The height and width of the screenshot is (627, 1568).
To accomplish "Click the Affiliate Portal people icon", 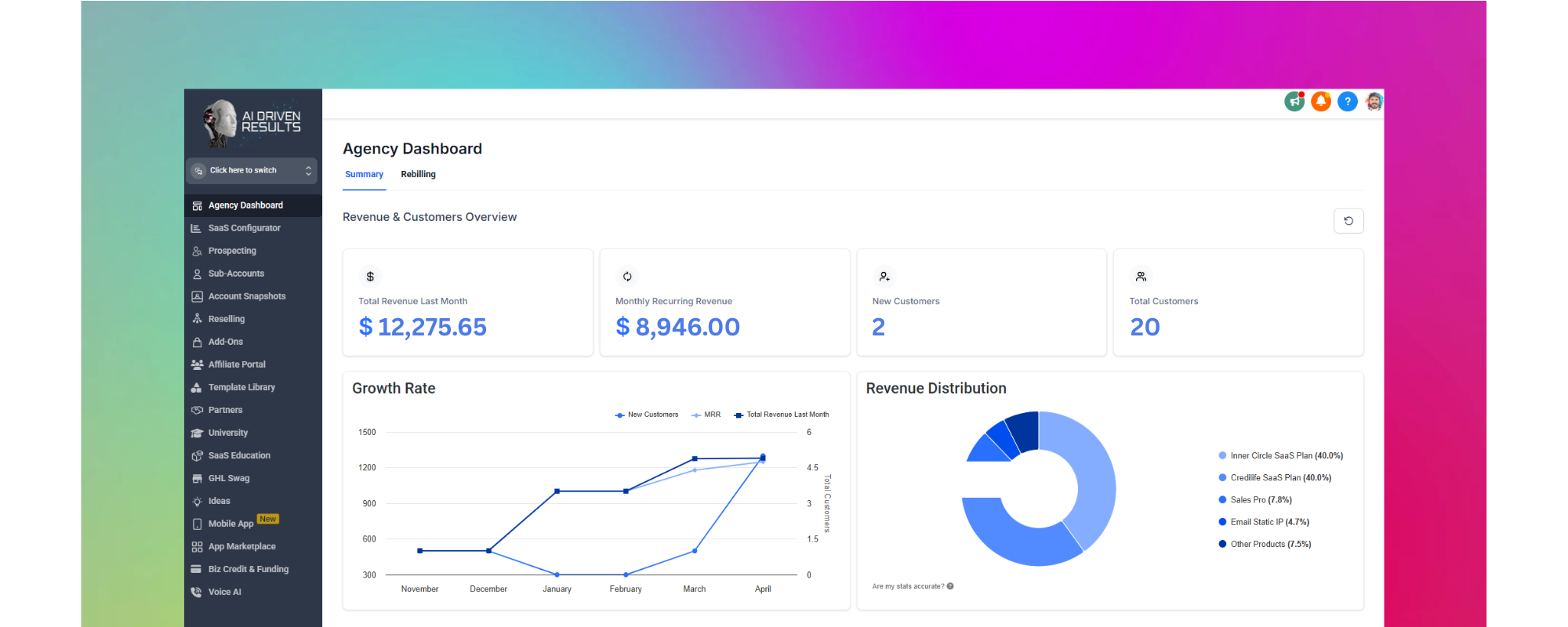I will pos(198,364).
